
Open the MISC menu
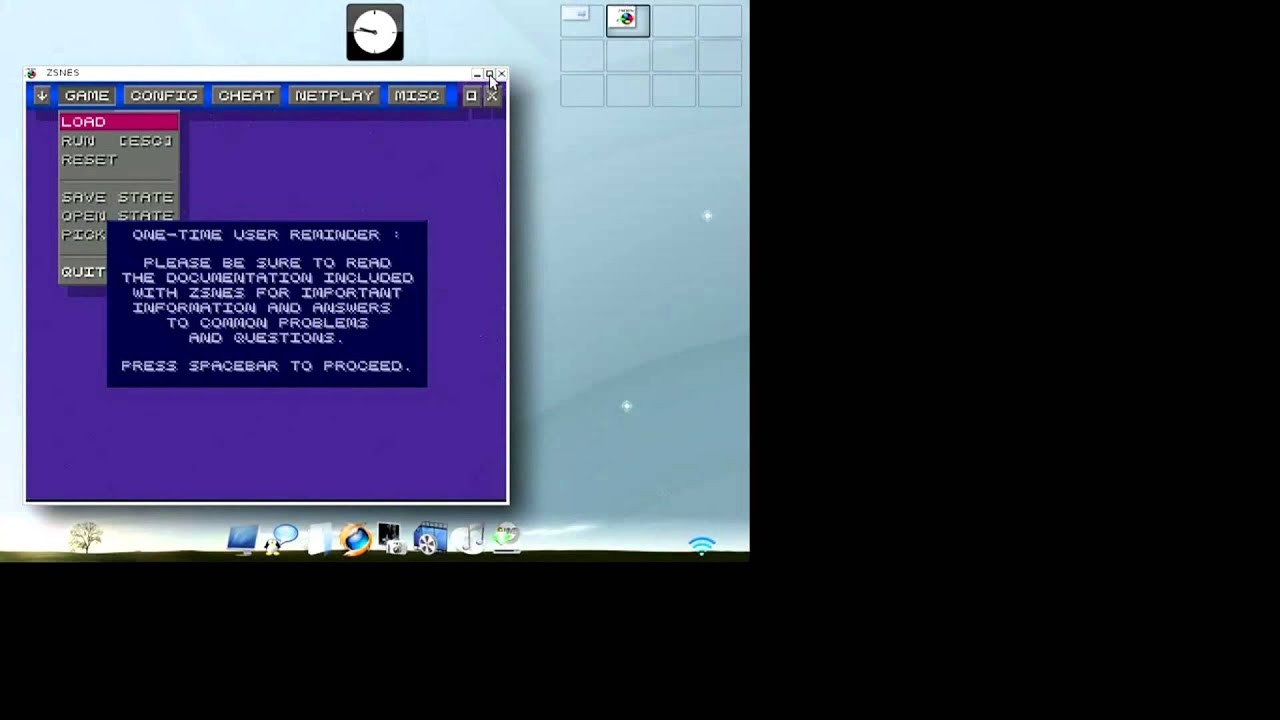[417, 96]
